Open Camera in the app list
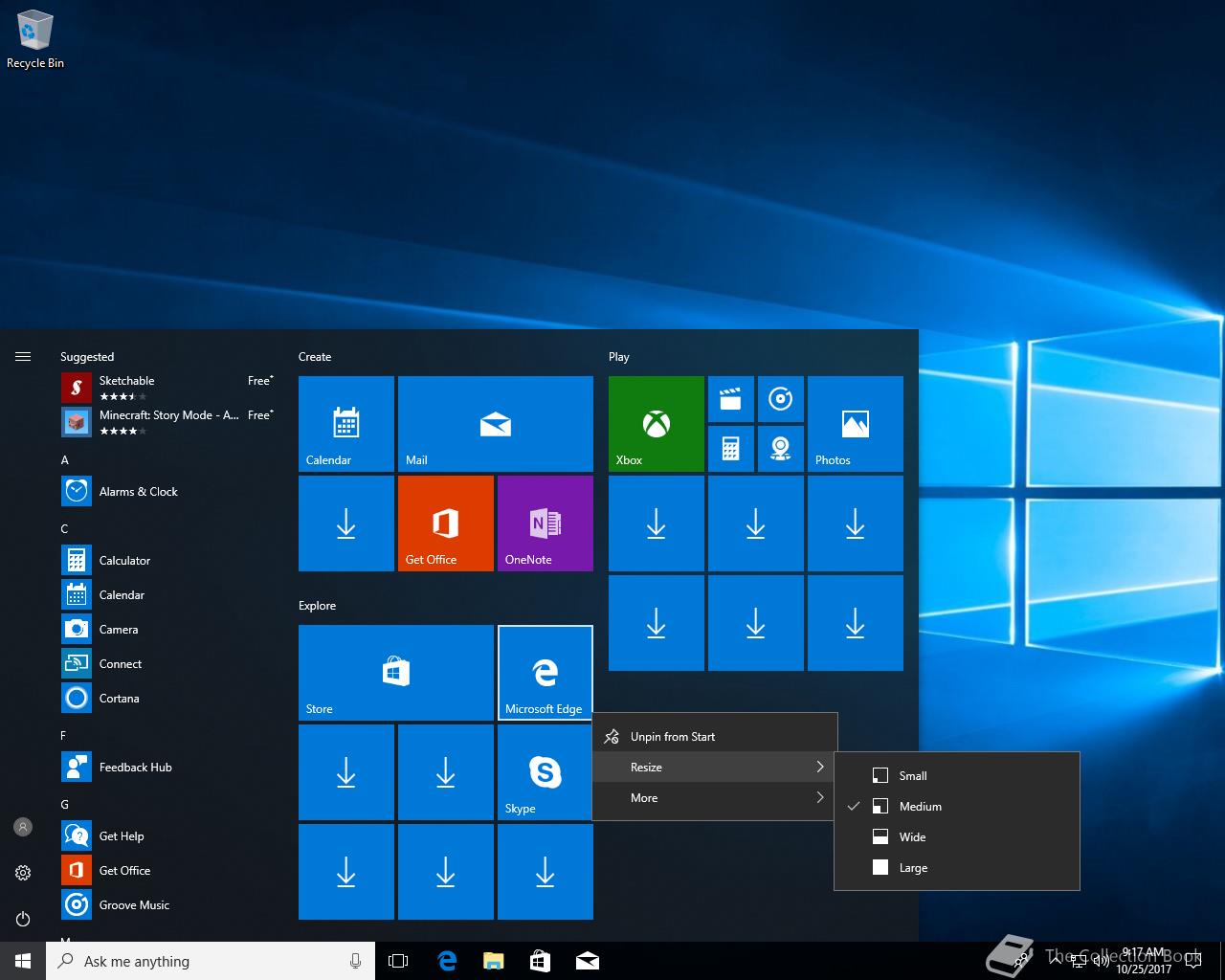 (x=167, y=630)
